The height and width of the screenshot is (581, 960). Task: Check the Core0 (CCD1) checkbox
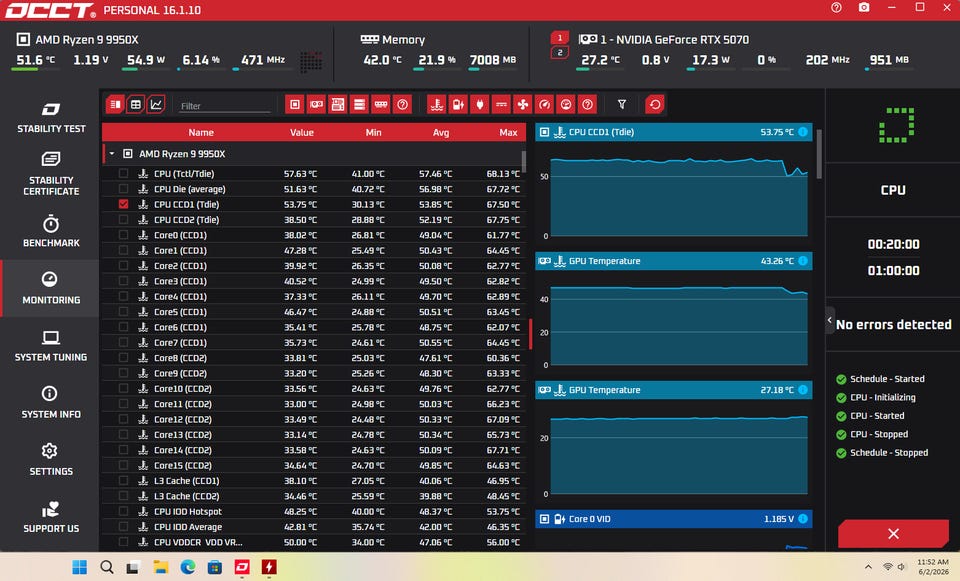pyautogui.click(x=124, y=234)
